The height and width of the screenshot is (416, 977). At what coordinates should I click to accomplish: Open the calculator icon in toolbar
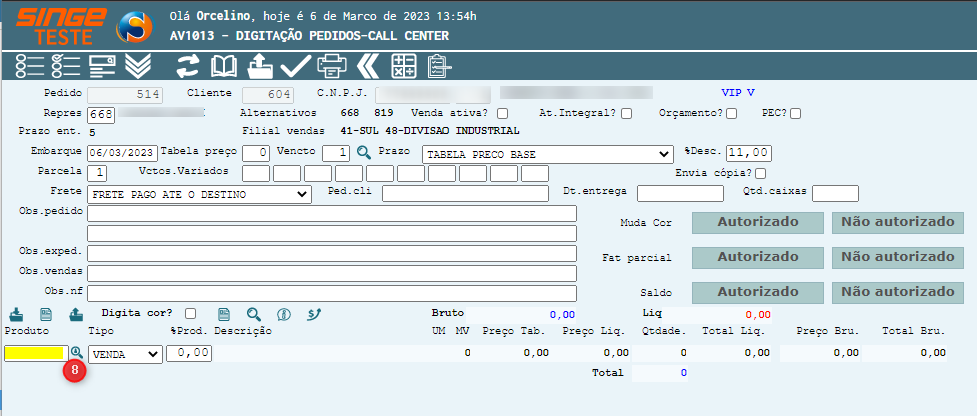tap(403, 66)
